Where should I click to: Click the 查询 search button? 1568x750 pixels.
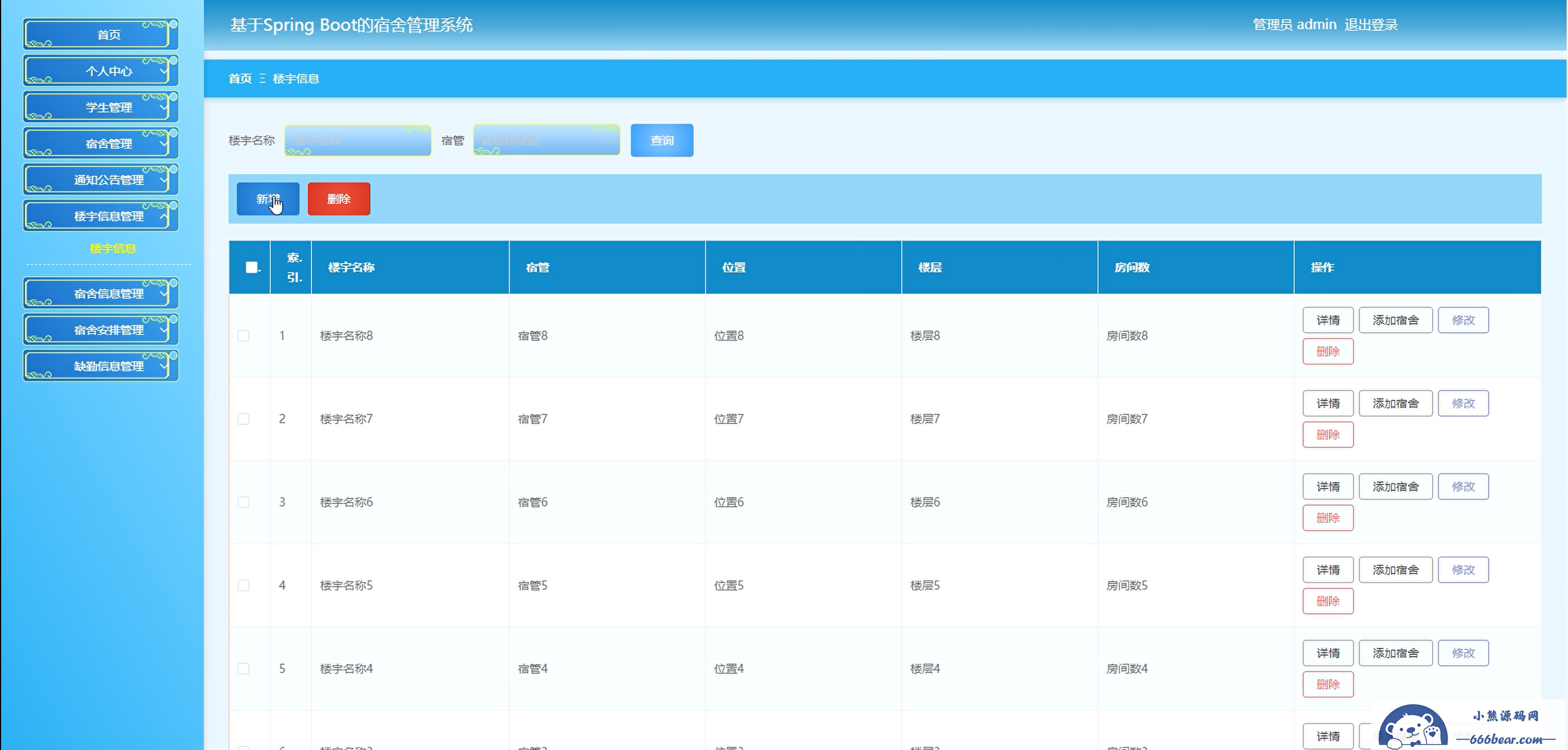[662, 141]
